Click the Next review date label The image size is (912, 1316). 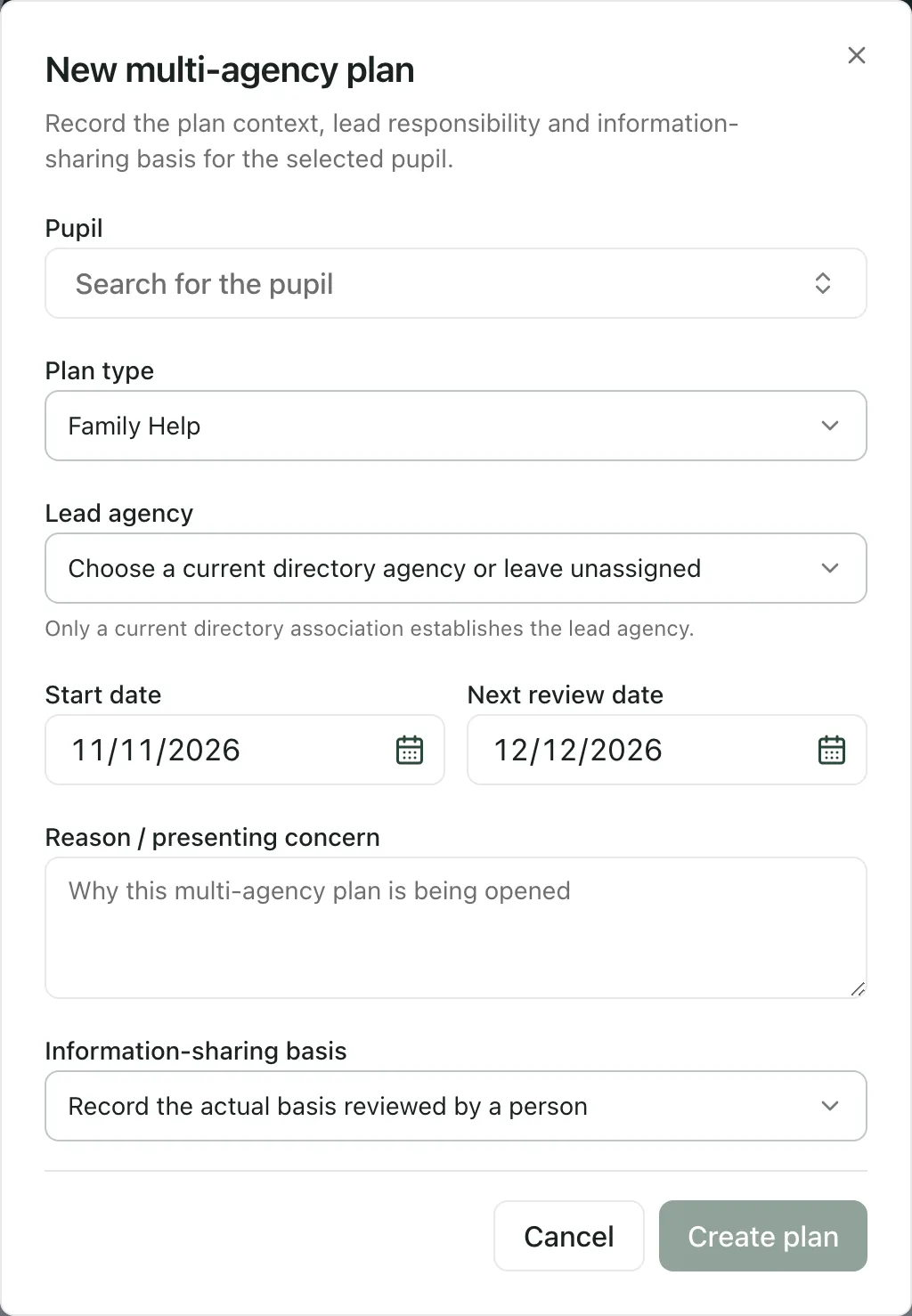(x=566, y=695)
